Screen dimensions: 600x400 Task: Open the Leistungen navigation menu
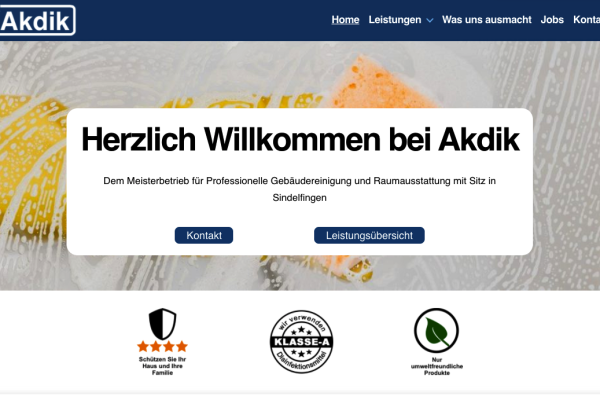[x=395, y=20]
